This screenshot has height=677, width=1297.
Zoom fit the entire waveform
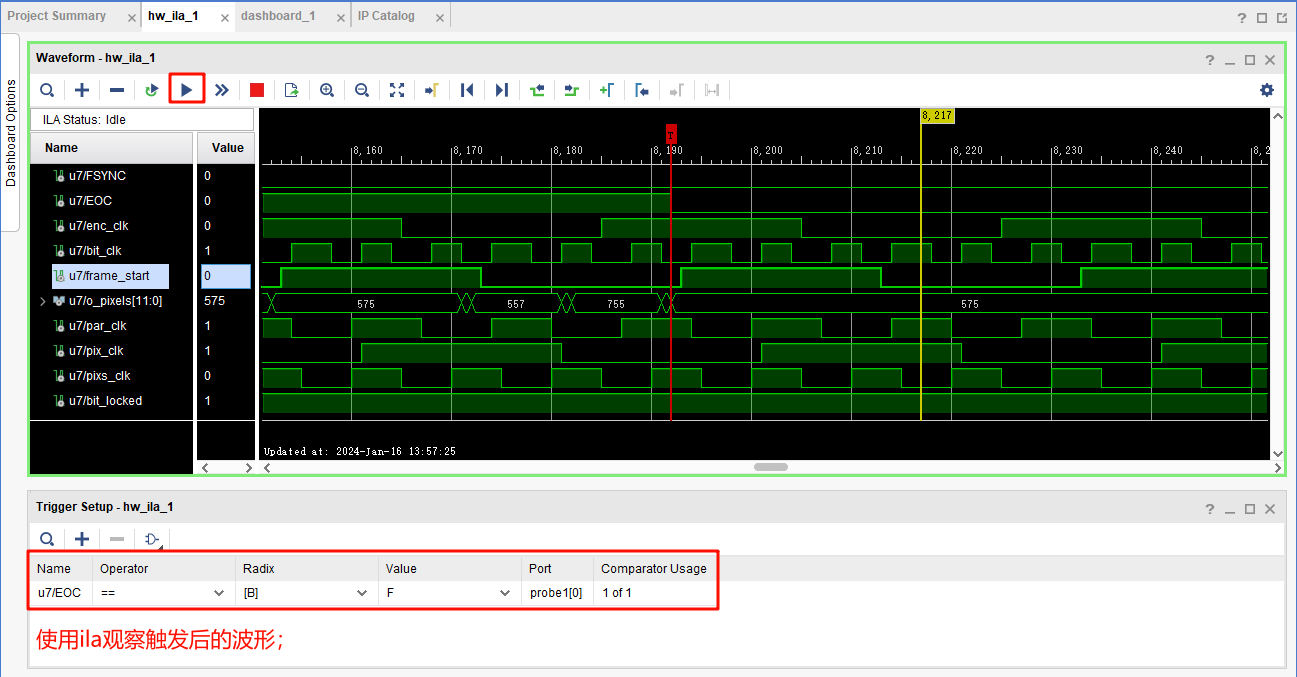pos(397,90)
